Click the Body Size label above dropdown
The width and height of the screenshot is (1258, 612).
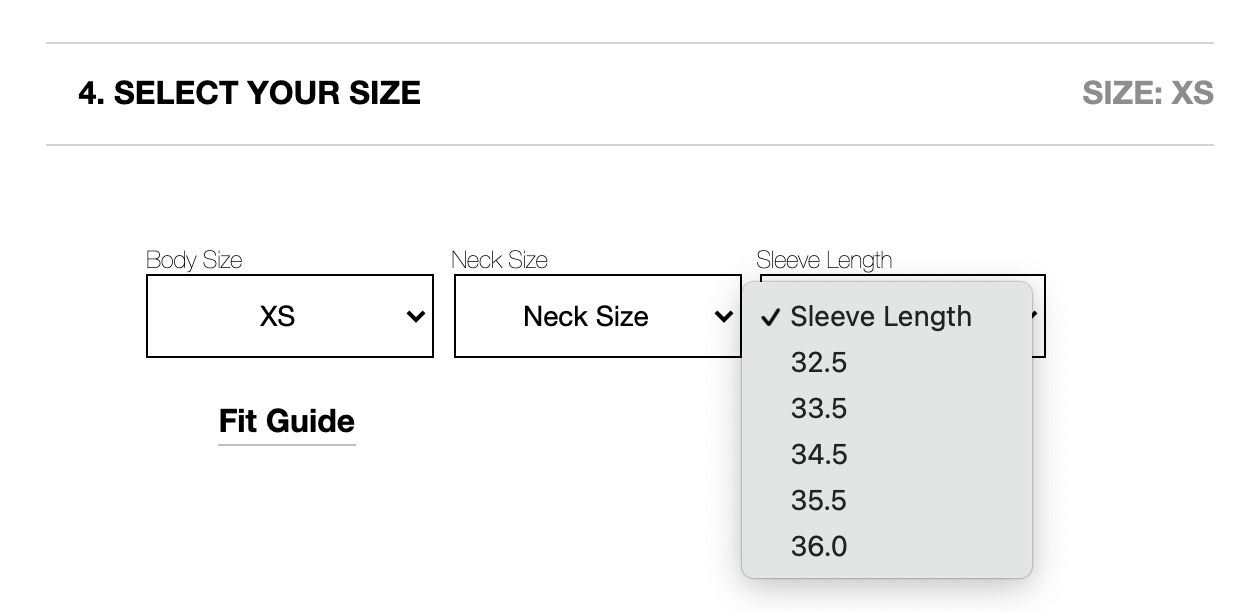coord(194,260)
